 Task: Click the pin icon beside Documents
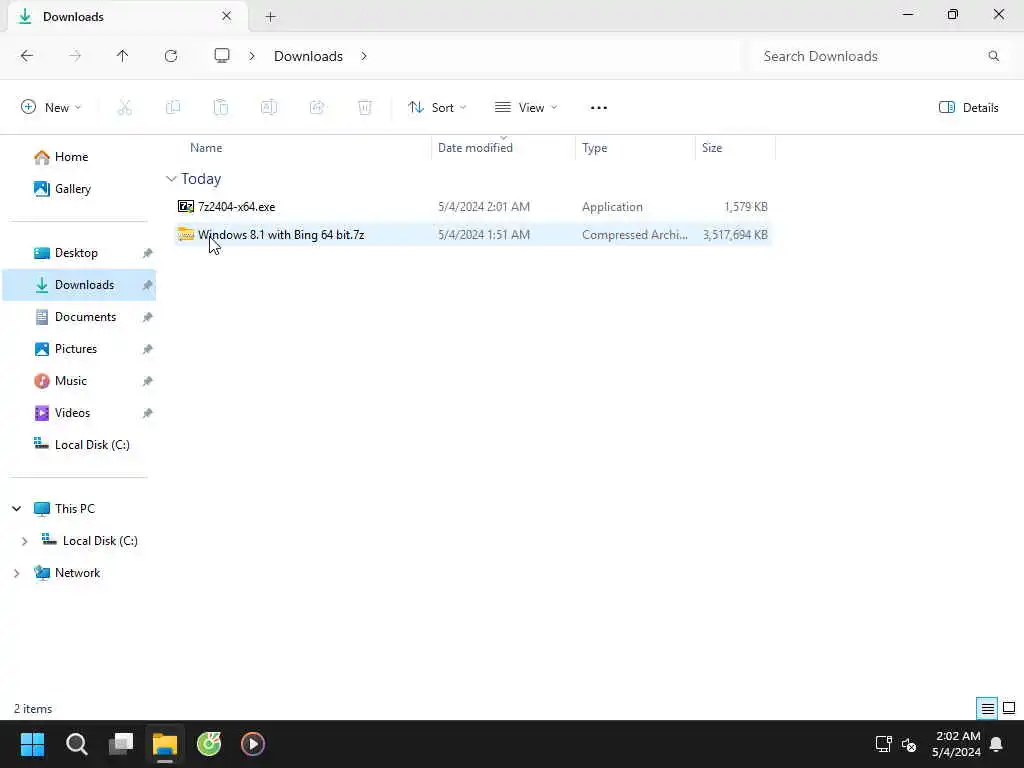click(148, 317)
